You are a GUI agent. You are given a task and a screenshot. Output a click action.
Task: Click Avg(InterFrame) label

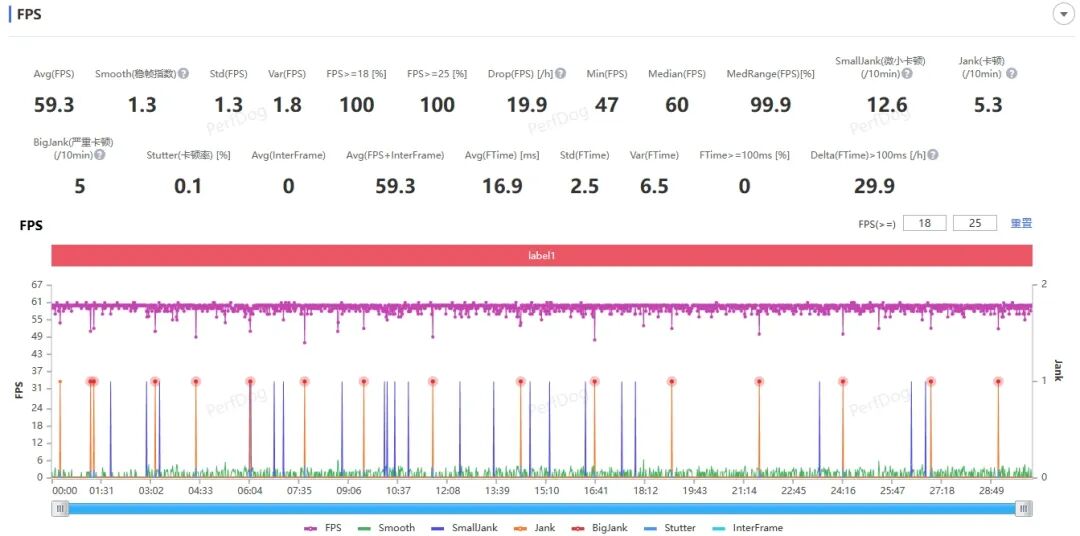(x=288, y=156)
